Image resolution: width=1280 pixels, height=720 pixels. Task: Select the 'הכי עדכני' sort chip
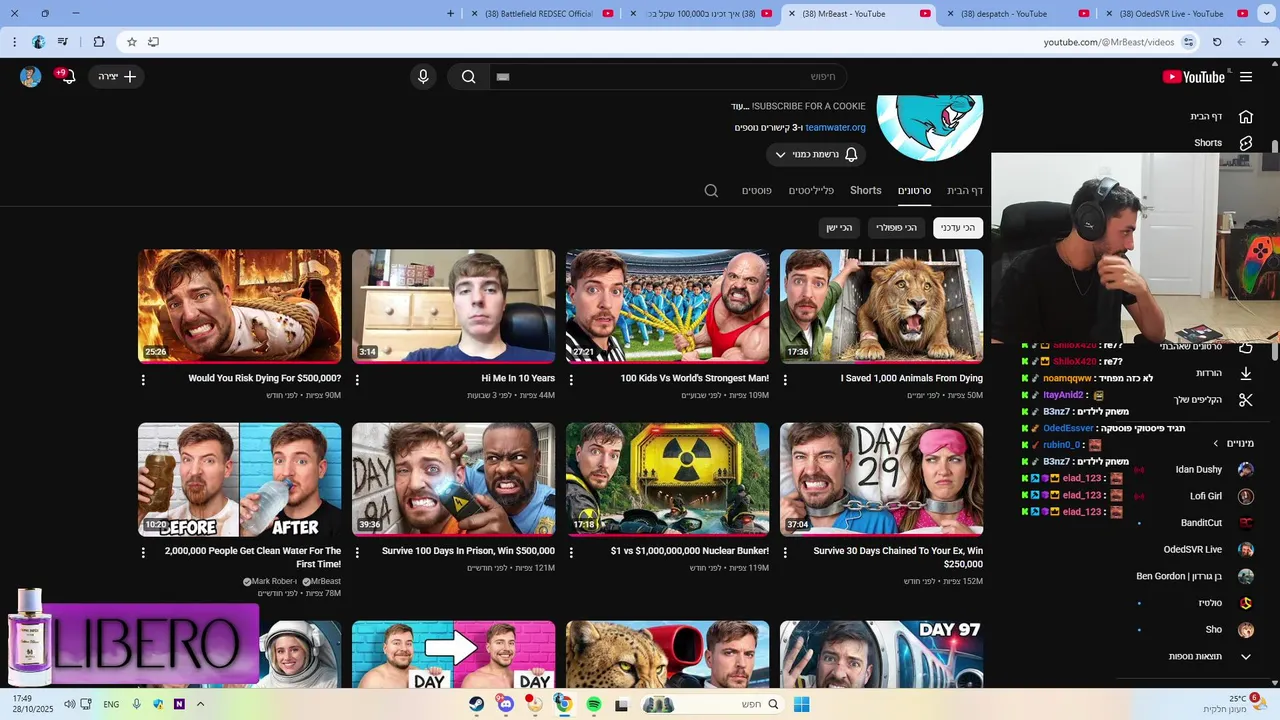pyautogui.click(x=958, y=228)
